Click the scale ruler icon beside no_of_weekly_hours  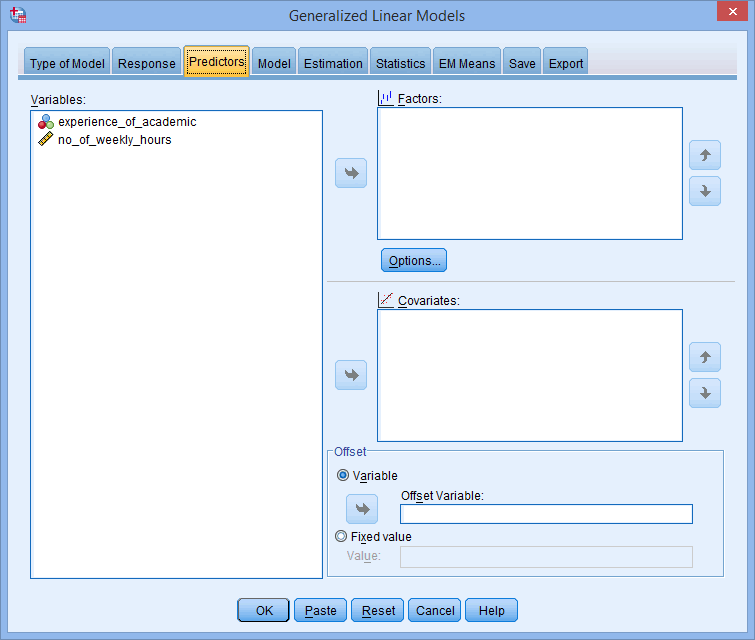coord(46,140)
